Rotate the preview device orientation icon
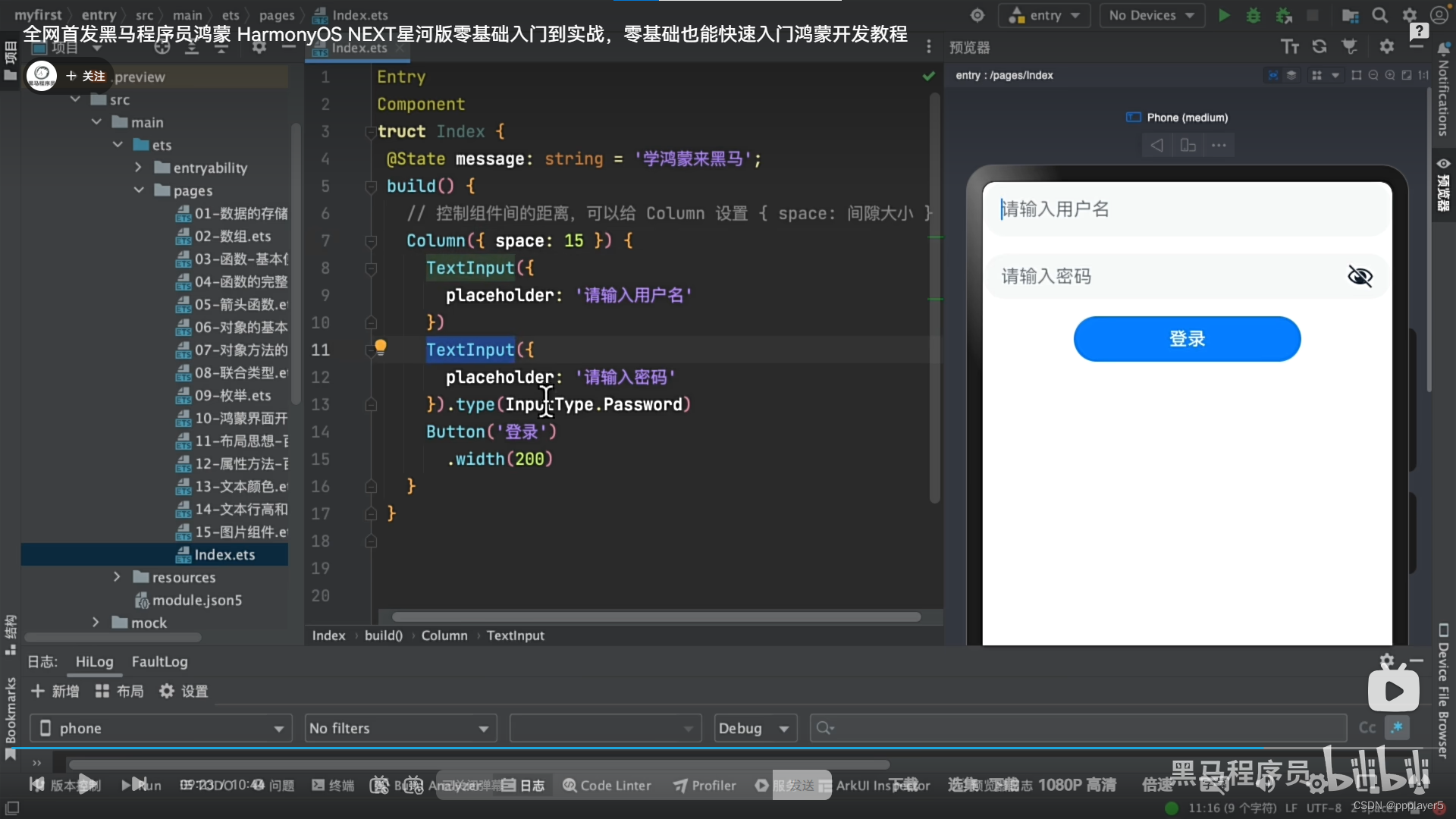The image size is (1456, 819). (x=1188, y=146)
